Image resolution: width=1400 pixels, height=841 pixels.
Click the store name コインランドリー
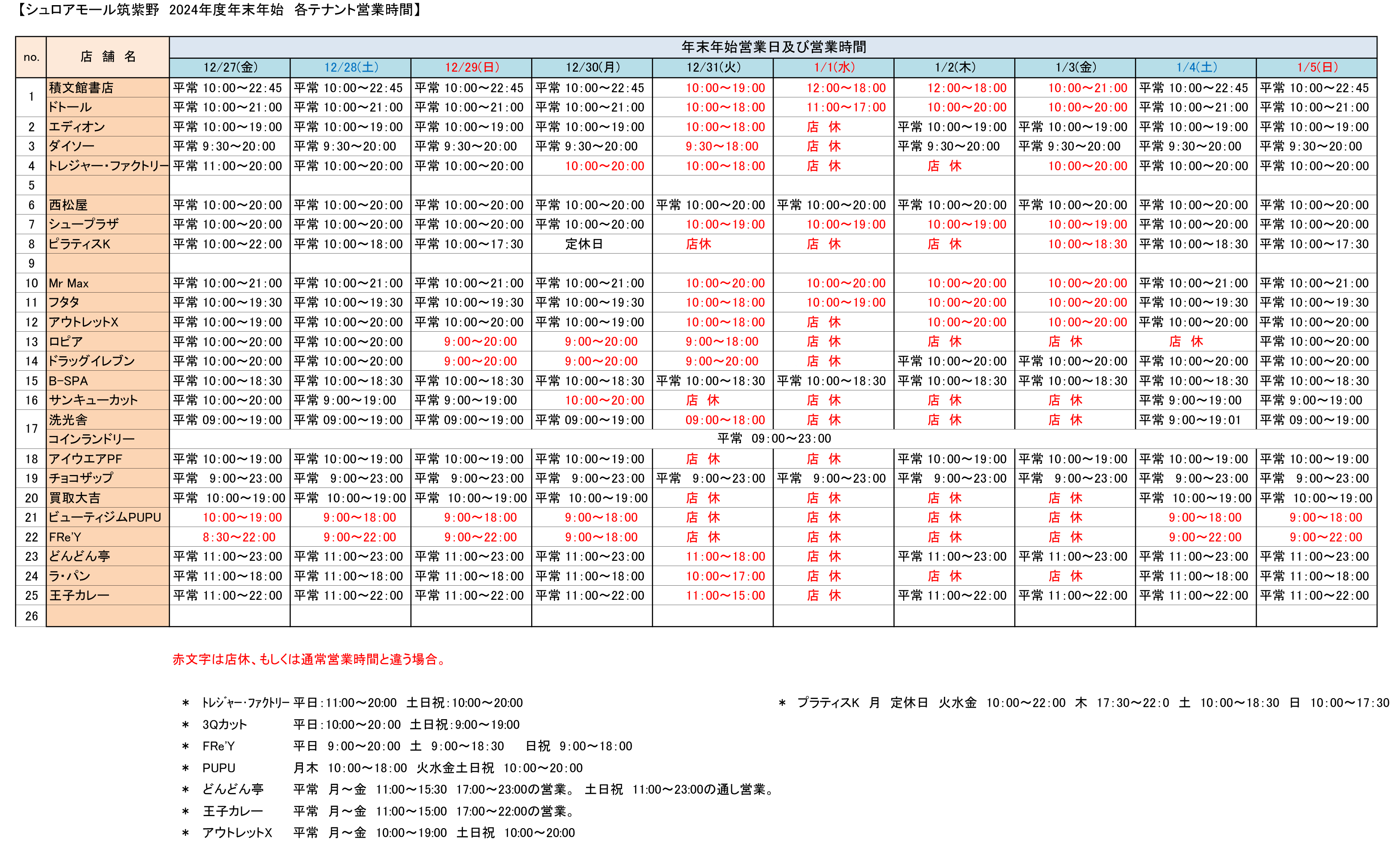pyautogui.click(x=92, y=439)
